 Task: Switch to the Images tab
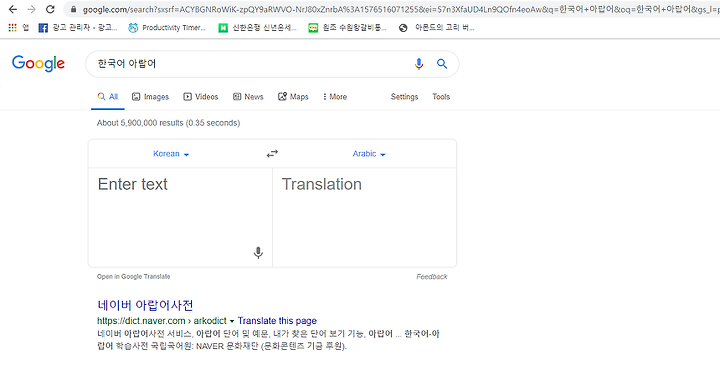pos(151,97)
